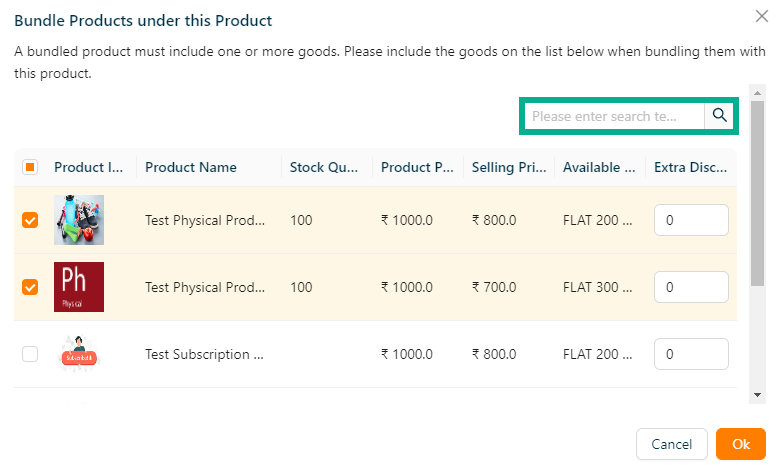Click the subscription product thumbnail
The image size is (778, 472).
pos(79,354)
